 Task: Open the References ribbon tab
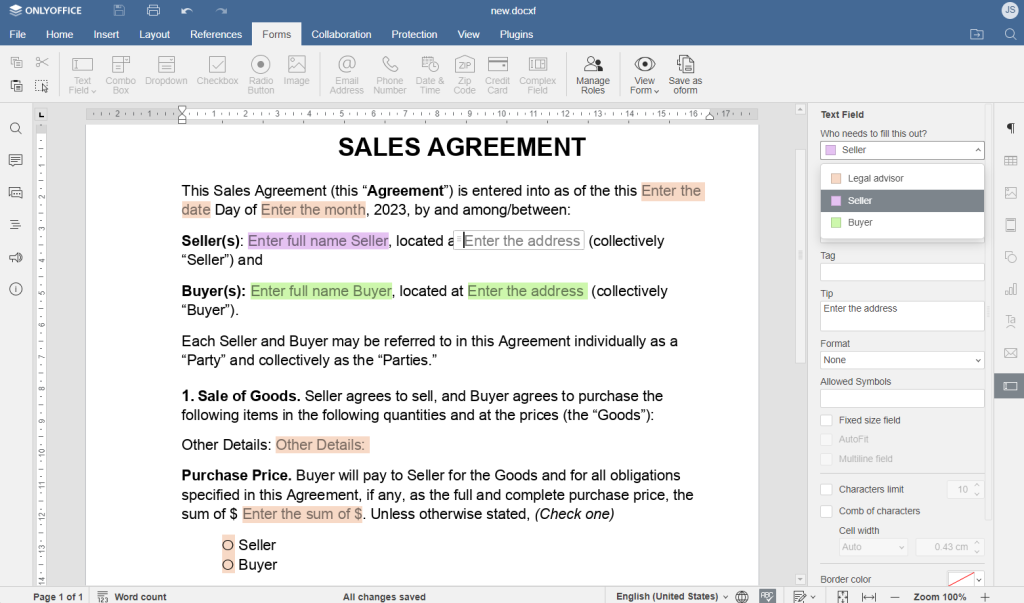215,33
